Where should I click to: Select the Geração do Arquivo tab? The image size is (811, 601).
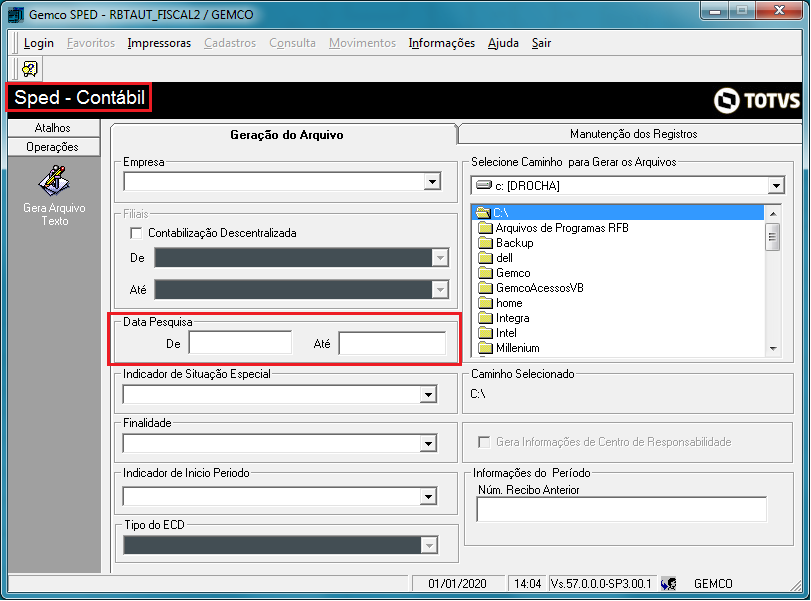pos(286,134)
